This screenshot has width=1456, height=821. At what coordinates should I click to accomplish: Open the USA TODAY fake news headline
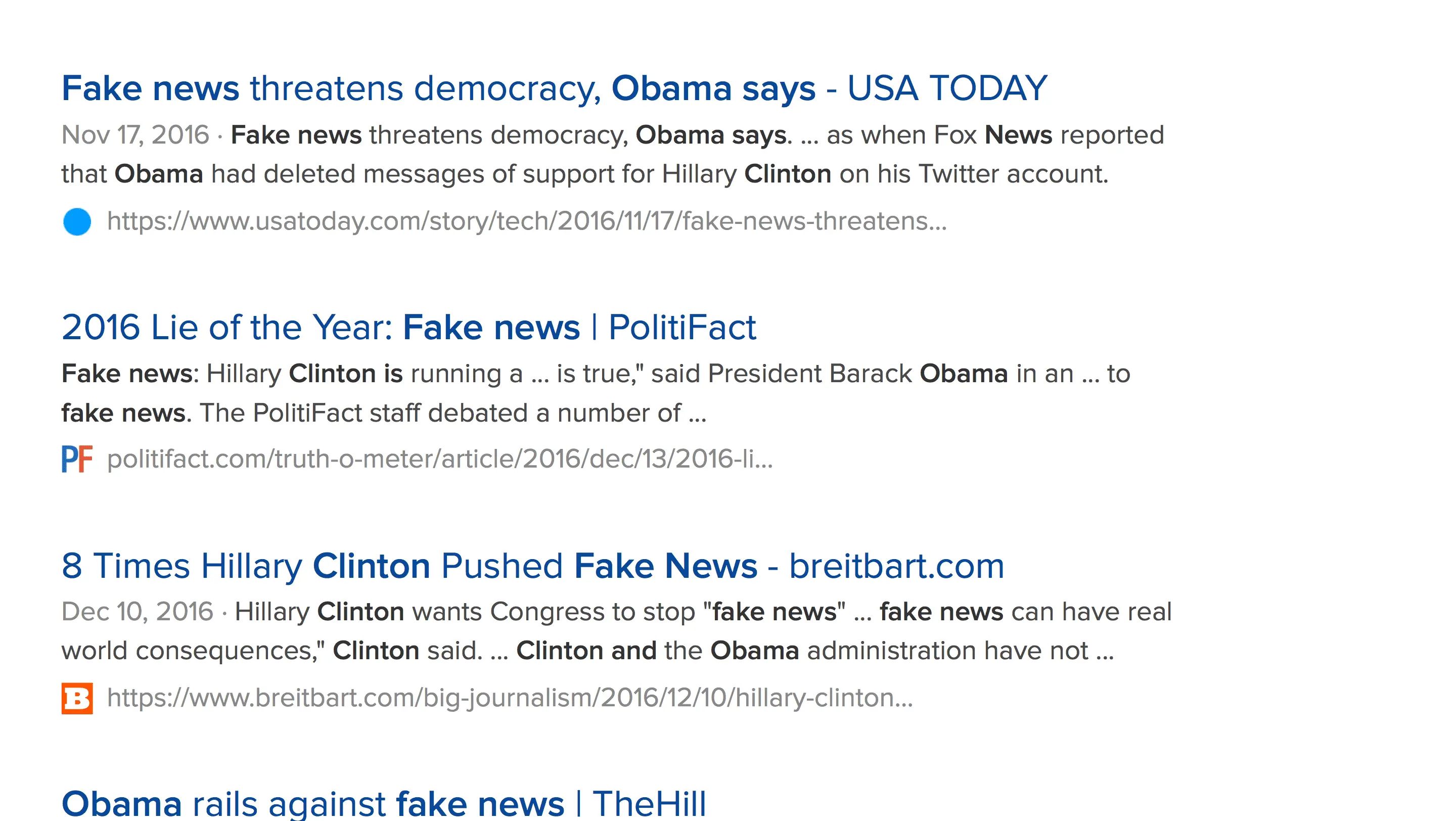tap(554, 88)
